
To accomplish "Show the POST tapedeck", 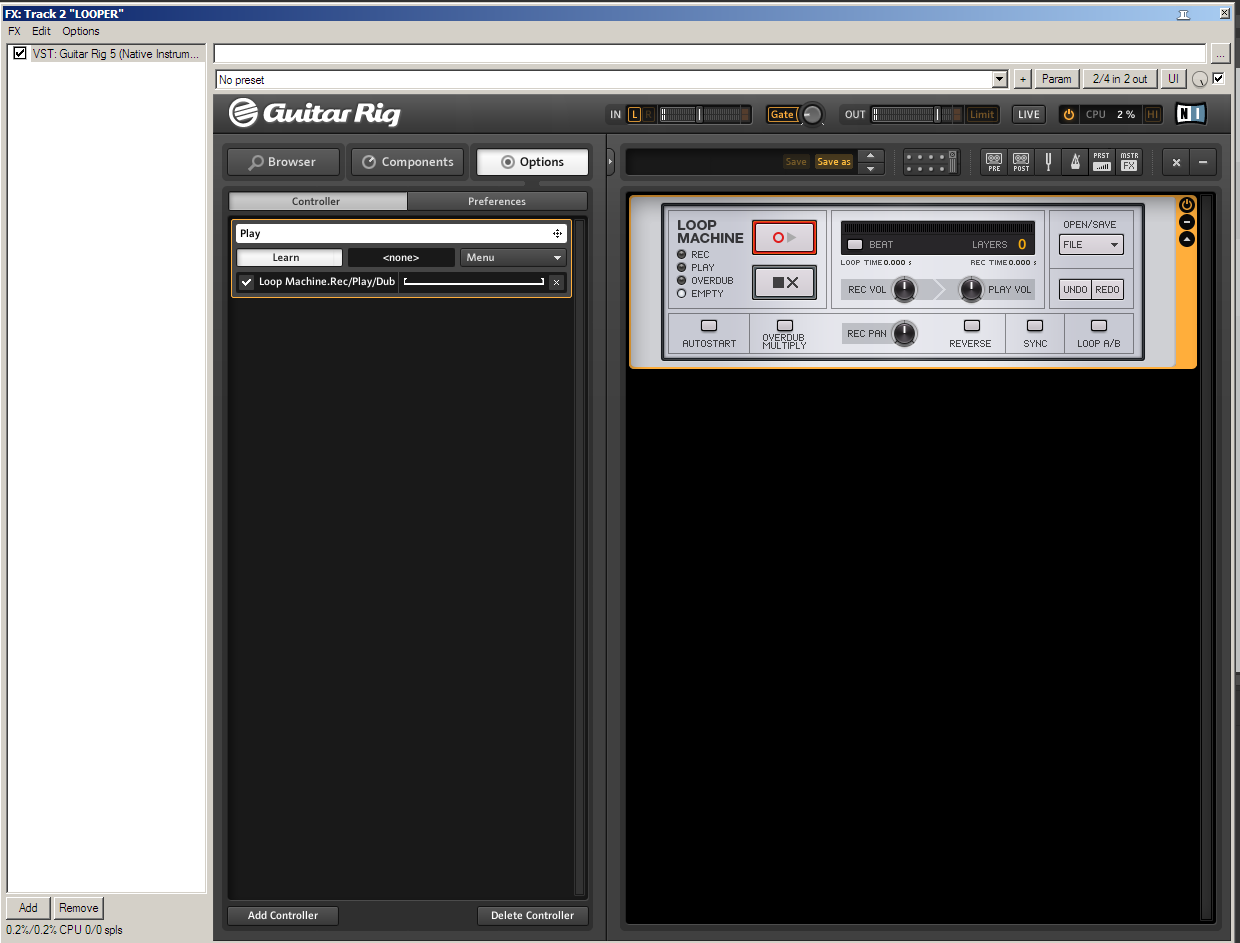I will click(x=1021, y=162).
